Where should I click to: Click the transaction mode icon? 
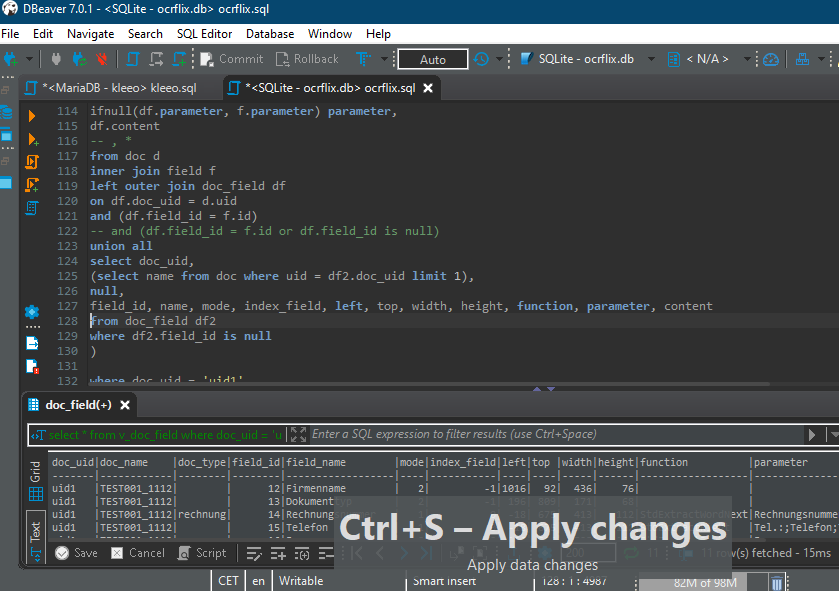point(363,59)
